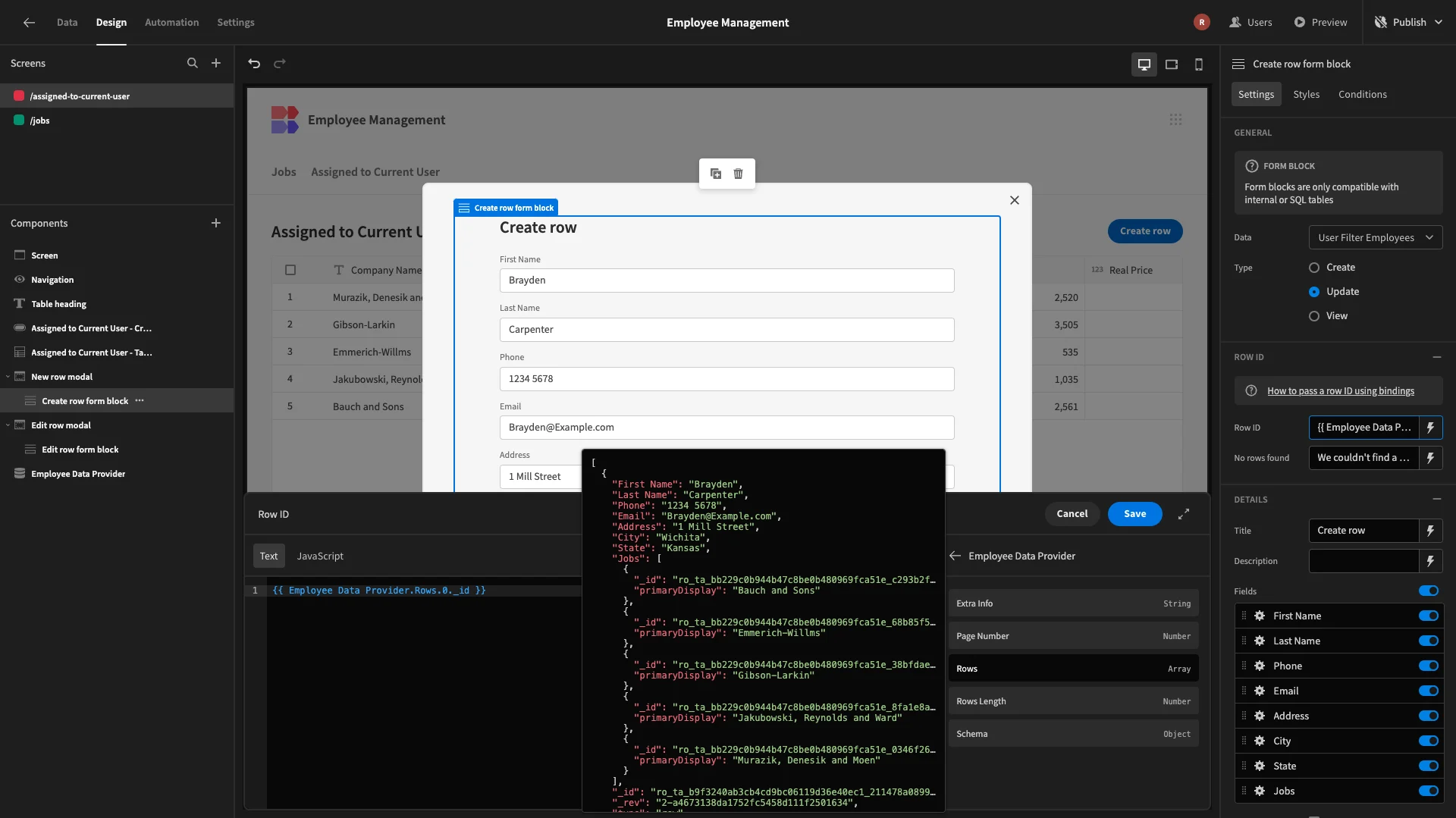Open bindings for No rows found text
The image size is (1456, 818).
coord(1431,458)
